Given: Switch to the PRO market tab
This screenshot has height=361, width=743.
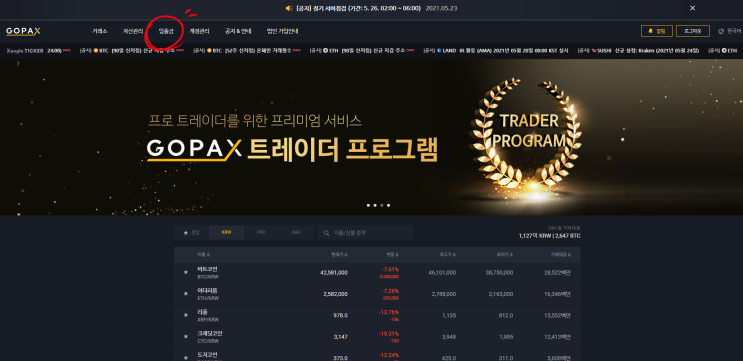Looking at the screenshot, I should [x=261, y=233].
